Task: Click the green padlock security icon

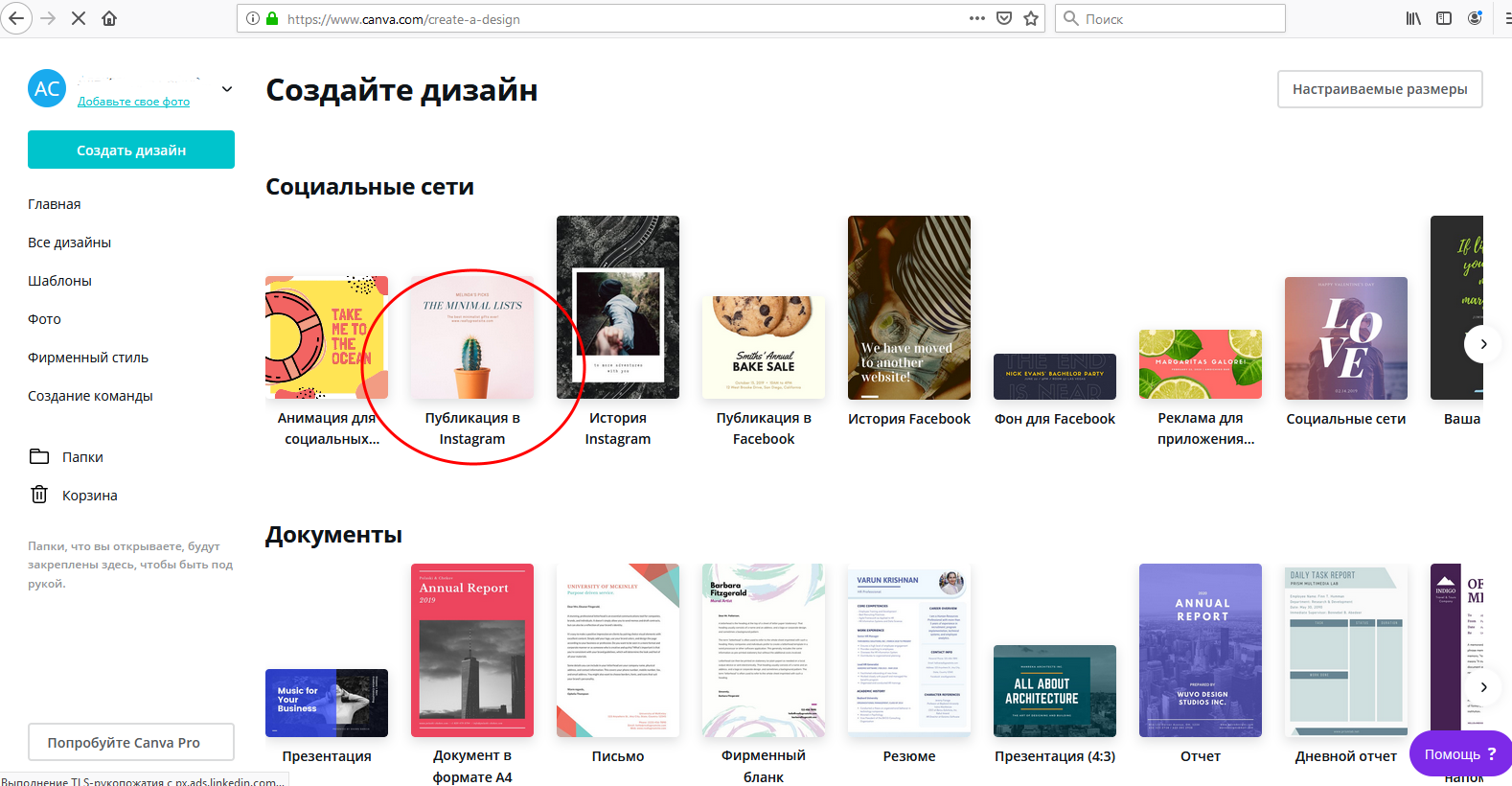Action: (272, 18)
